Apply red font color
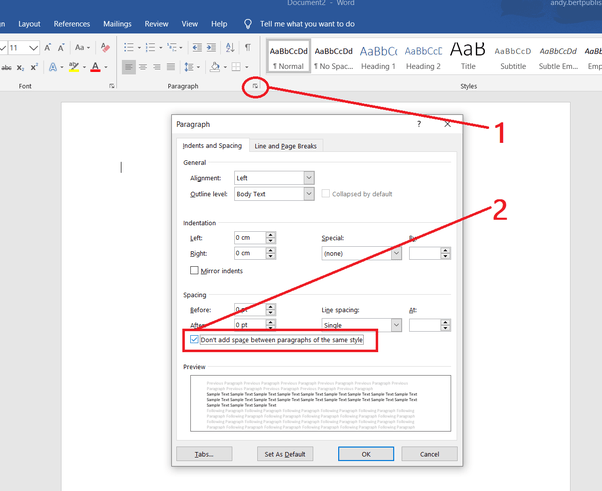602x491 pixels. (95, 67)
